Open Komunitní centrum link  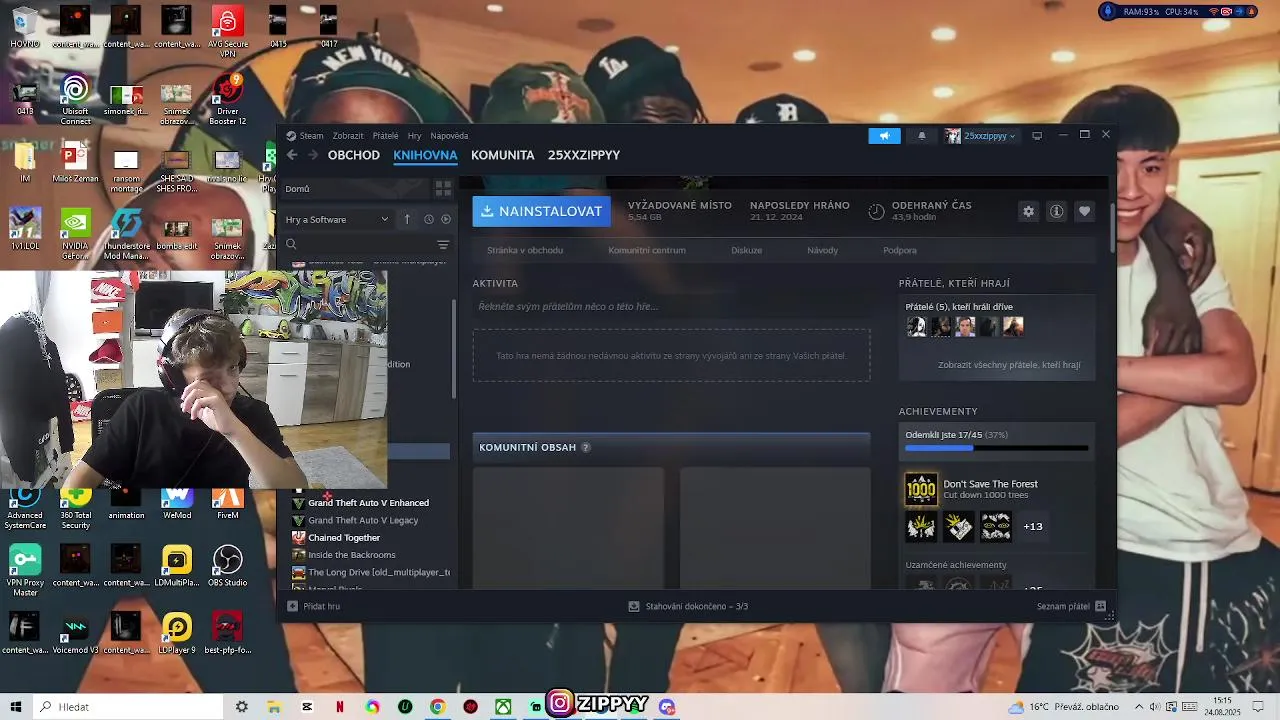click(647, 250)
